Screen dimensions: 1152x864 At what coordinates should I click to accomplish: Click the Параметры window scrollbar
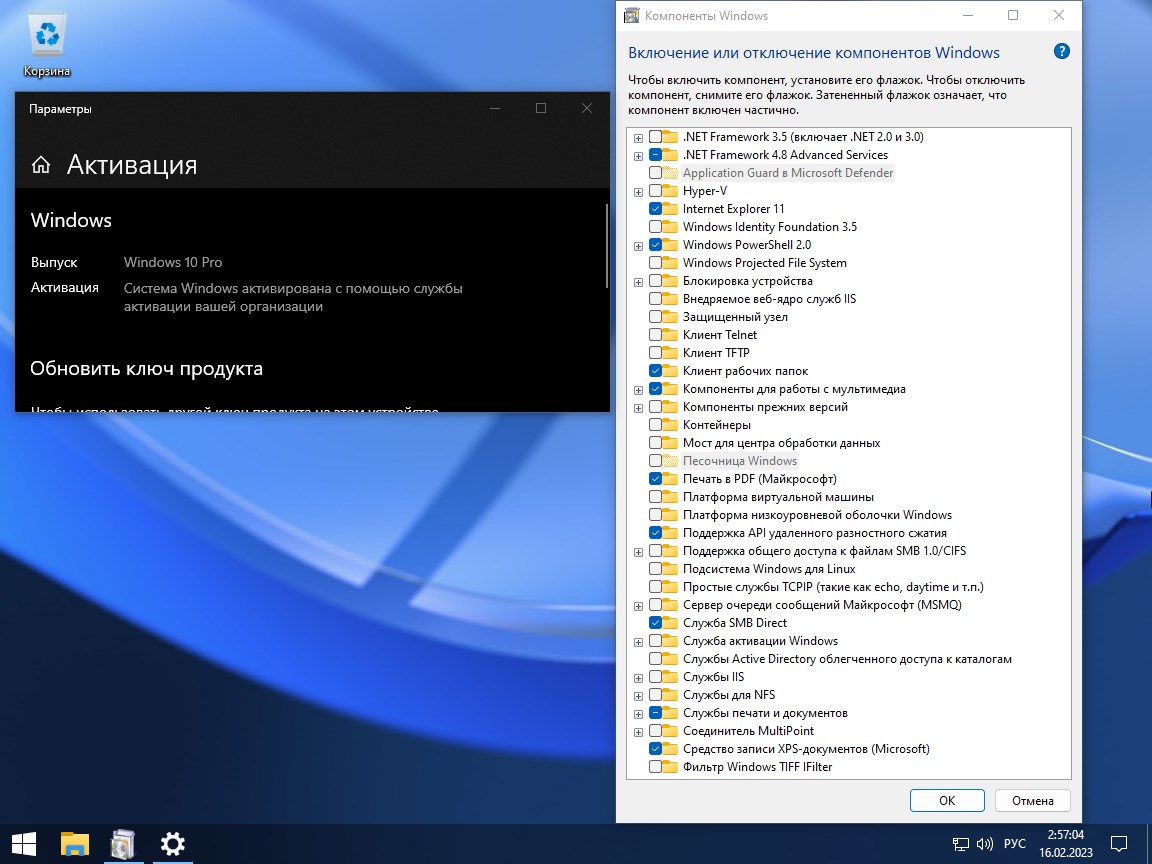[607, 246]
